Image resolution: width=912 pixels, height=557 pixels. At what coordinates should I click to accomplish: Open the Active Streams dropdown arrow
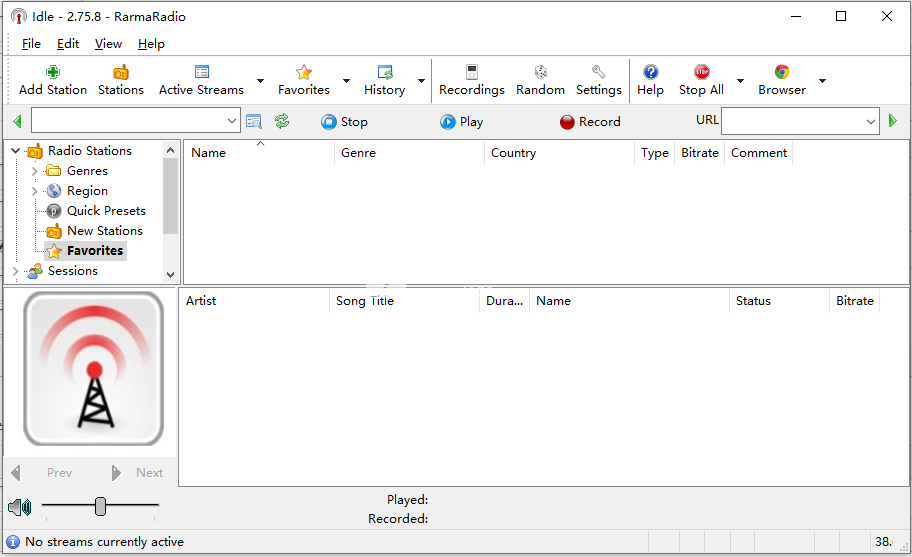coord(261,81)
